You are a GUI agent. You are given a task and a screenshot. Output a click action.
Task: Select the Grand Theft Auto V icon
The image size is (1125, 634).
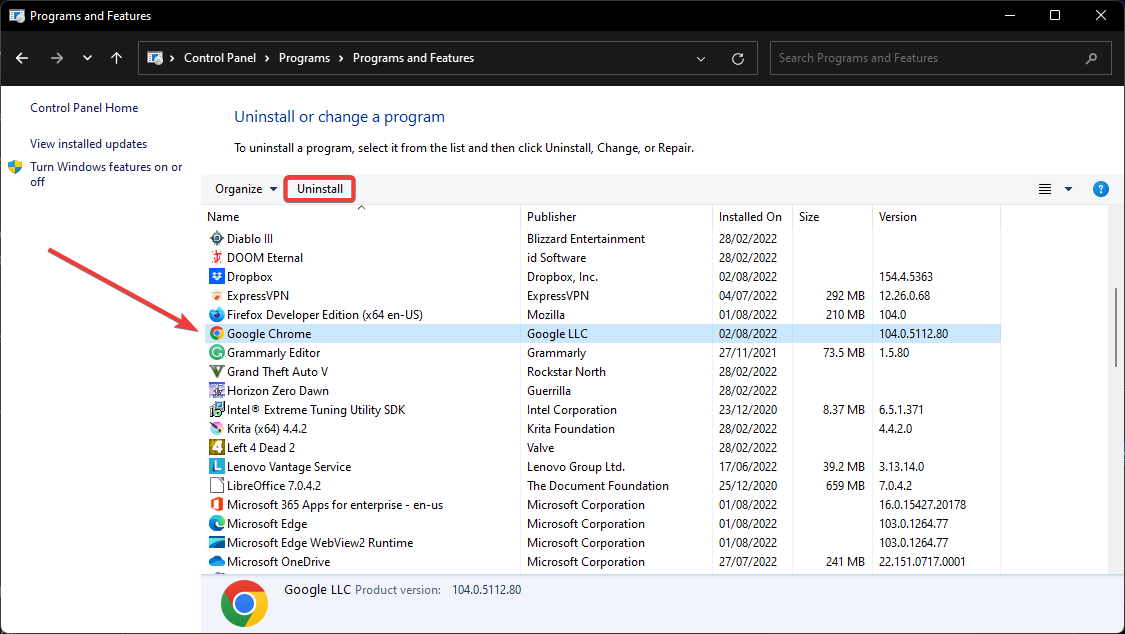pyautogui.click(x=217, y=372)
